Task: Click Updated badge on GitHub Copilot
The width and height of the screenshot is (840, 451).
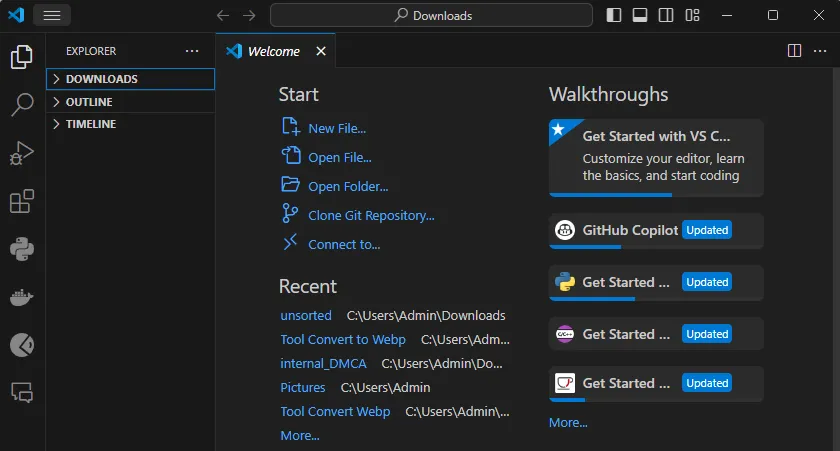Action: pos(707,230)
